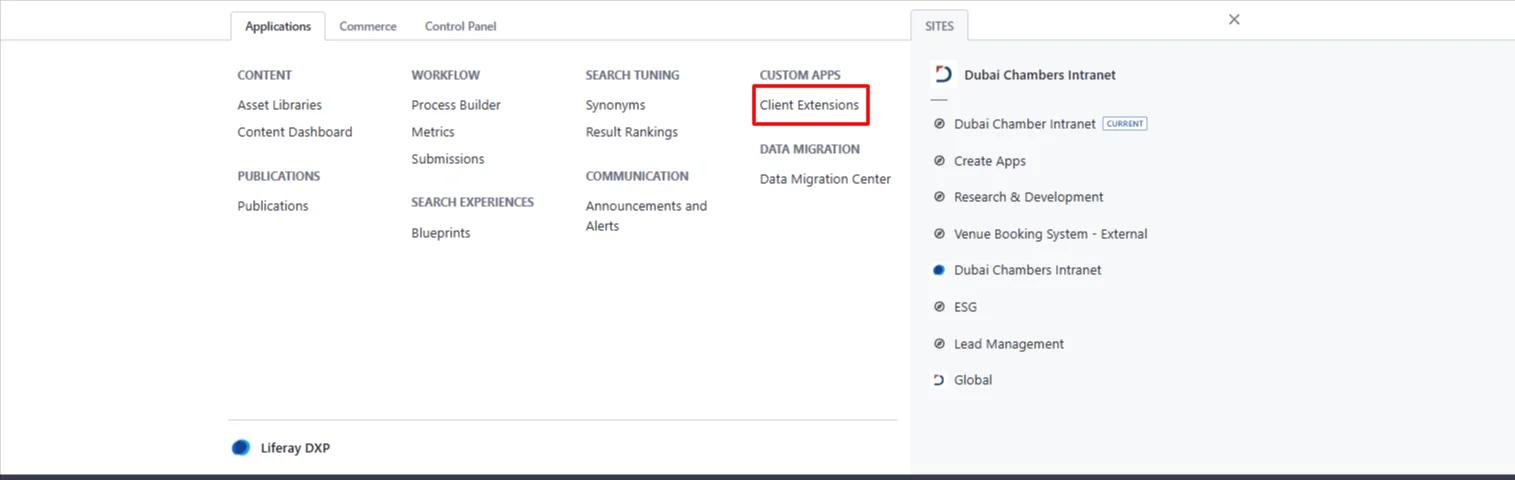Select the Dubai Chamber Intranet current site
The height and width of the screenshot is (480, 1515).
tap(1024, 124)
